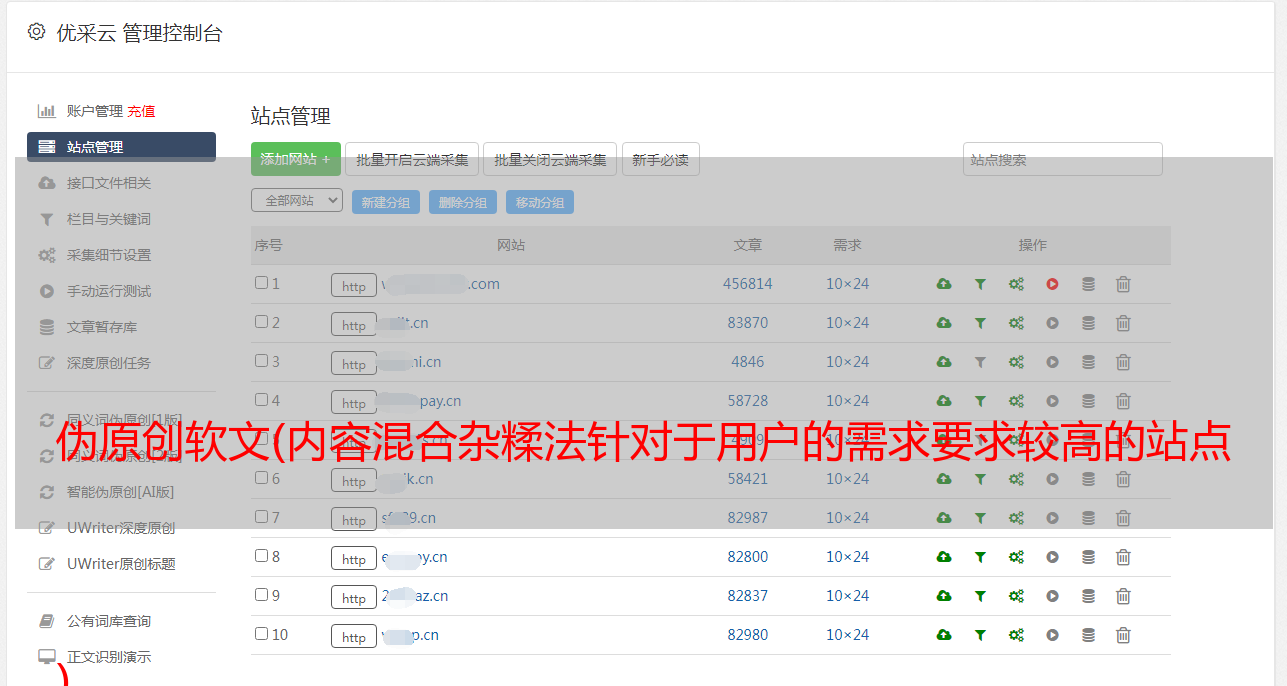This screenshot has width=1287, height=686.
Task: Focus the 站点搜索 search field
Action: coord(1062,159)
